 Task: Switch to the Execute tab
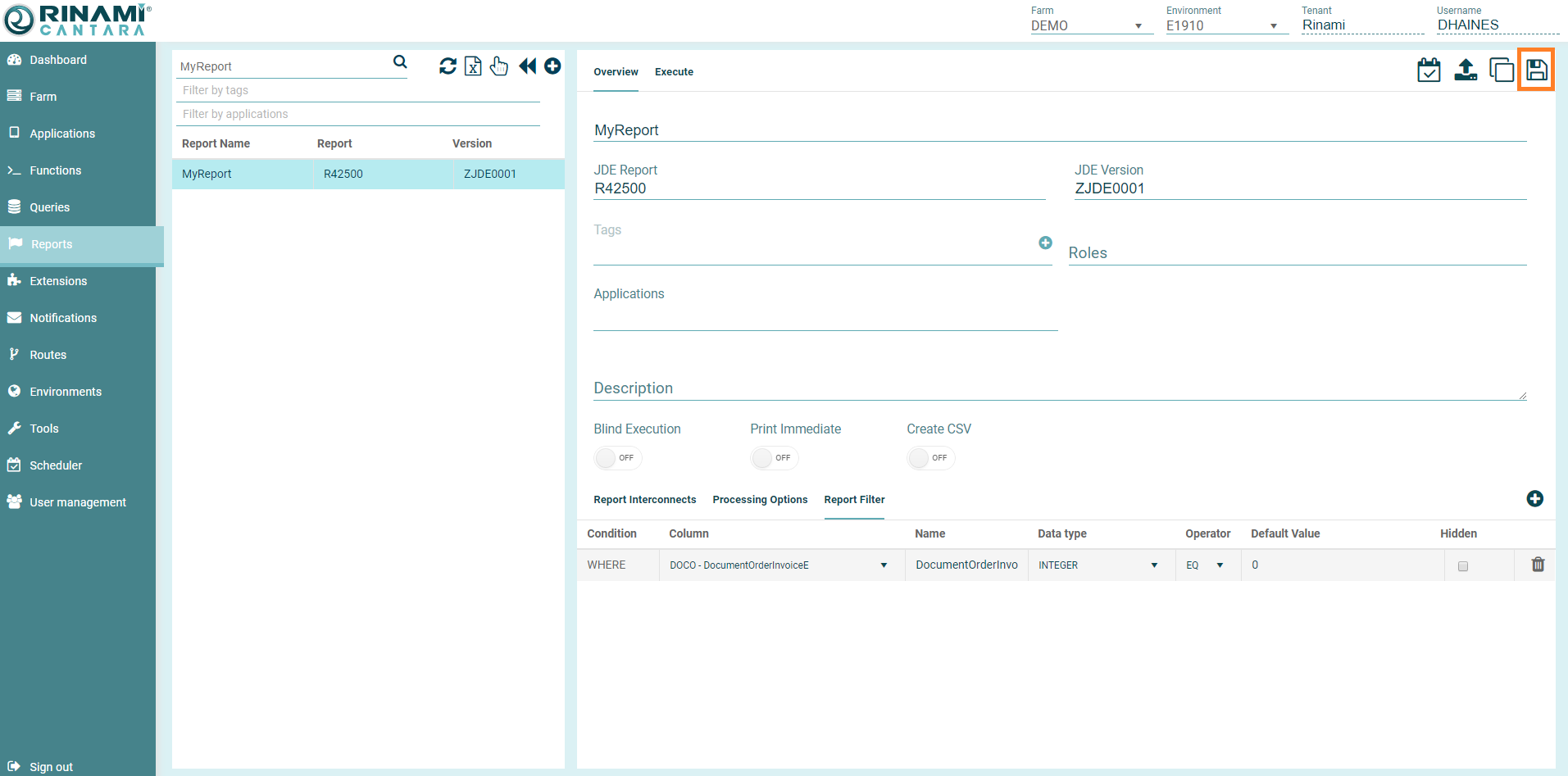(x=674, y=72)
